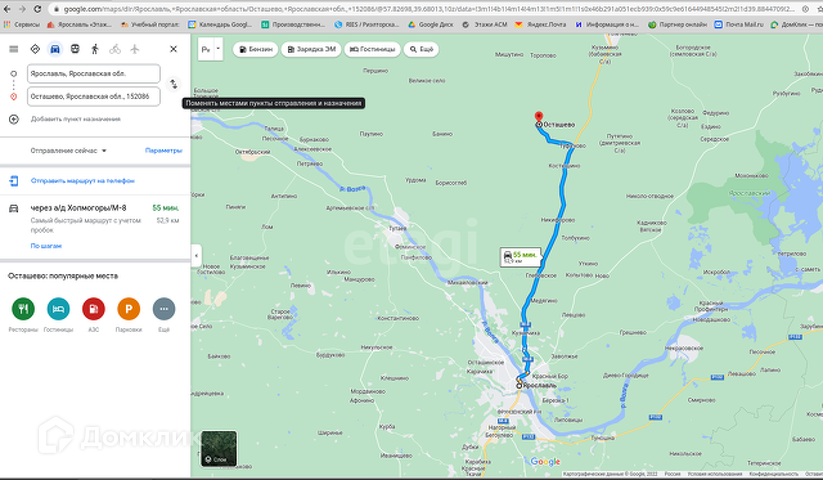Go back in browser
Viewport: 823px width, 480px height.
7,9
